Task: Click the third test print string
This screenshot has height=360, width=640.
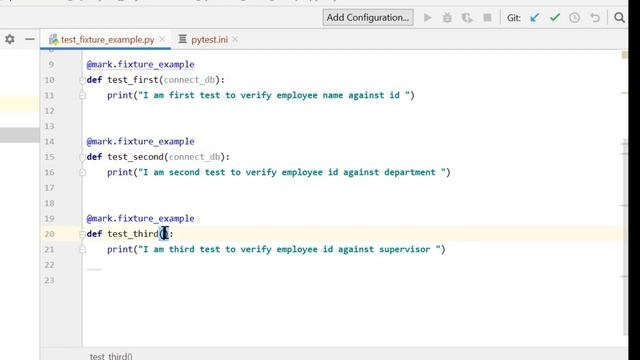Action: [x=289, y=249]
